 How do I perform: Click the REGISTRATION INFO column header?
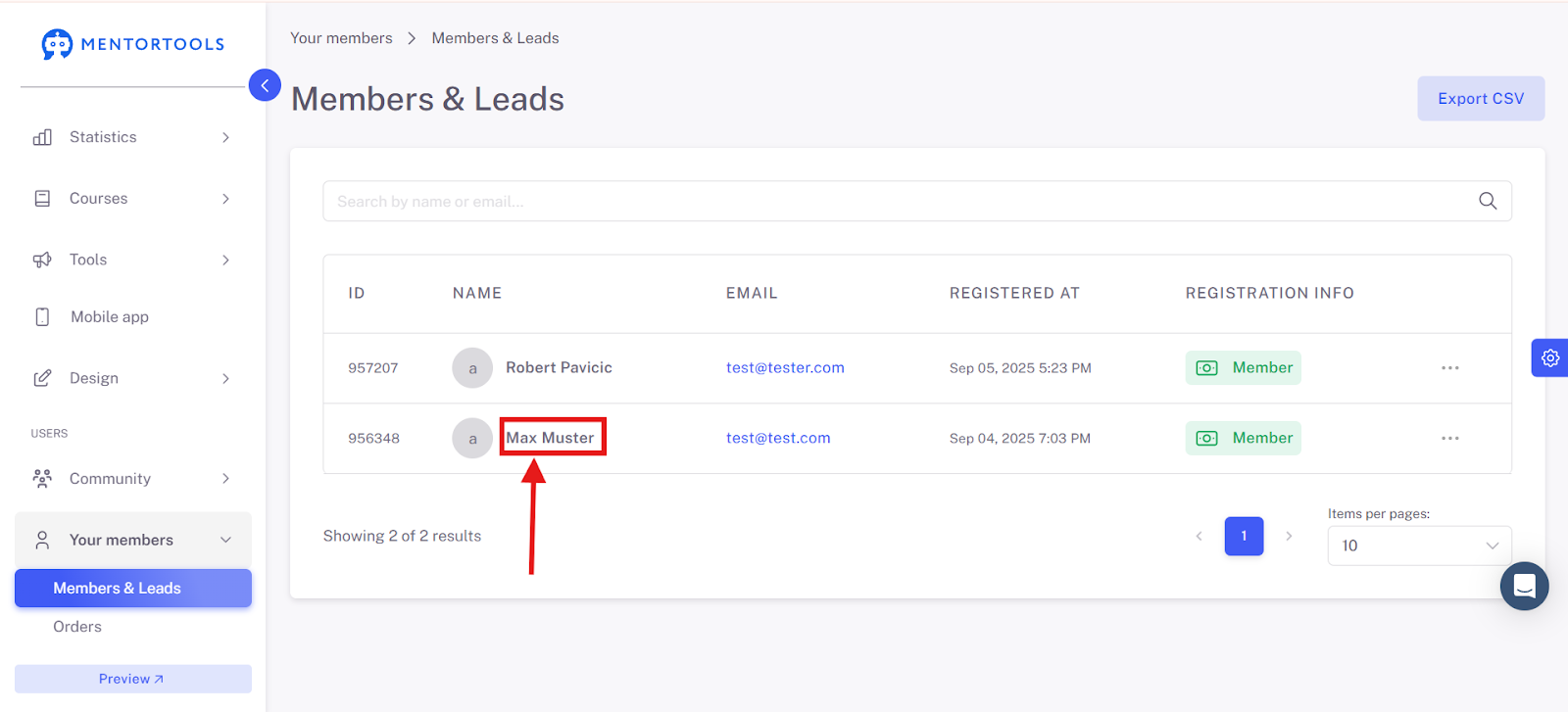[x=1270, y=293]
